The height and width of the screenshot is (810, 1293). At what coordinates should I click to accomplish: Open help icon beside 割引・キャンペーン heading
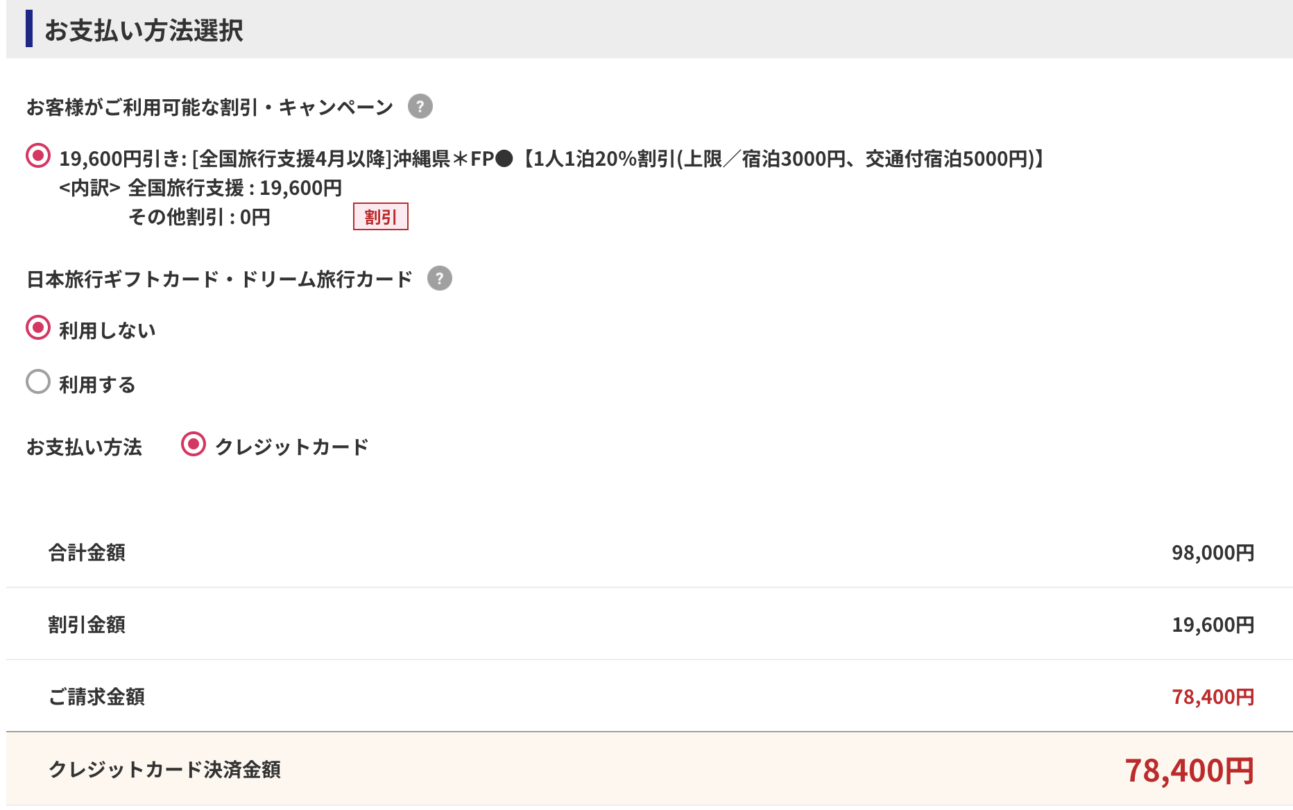tap(421, 106)
